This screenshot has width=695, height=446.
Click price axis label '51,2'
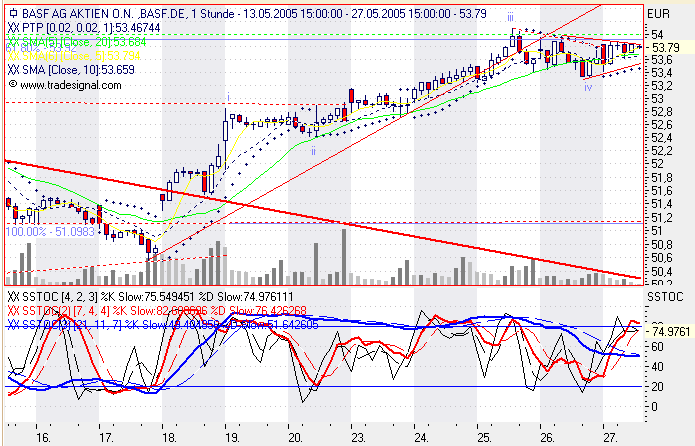[x=662, y=218]
